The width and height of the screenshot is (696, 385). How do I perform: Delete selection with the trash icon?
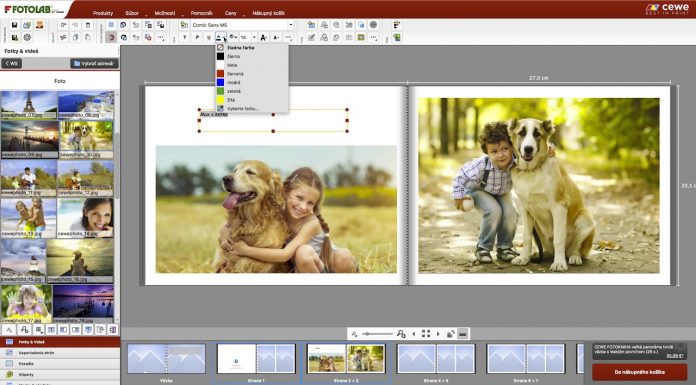coord(88,25)
